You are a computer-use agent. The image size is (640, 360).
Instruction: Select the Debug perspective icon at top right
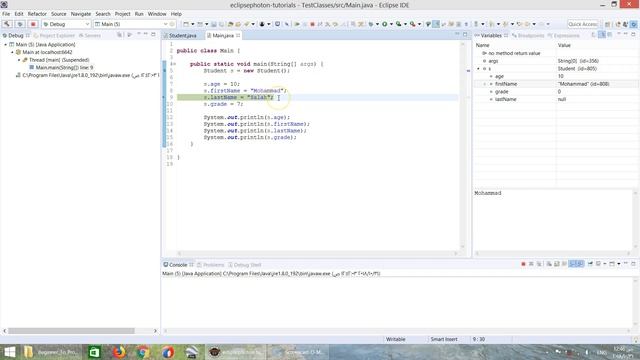pyautogui.click(x=633, y=24)
